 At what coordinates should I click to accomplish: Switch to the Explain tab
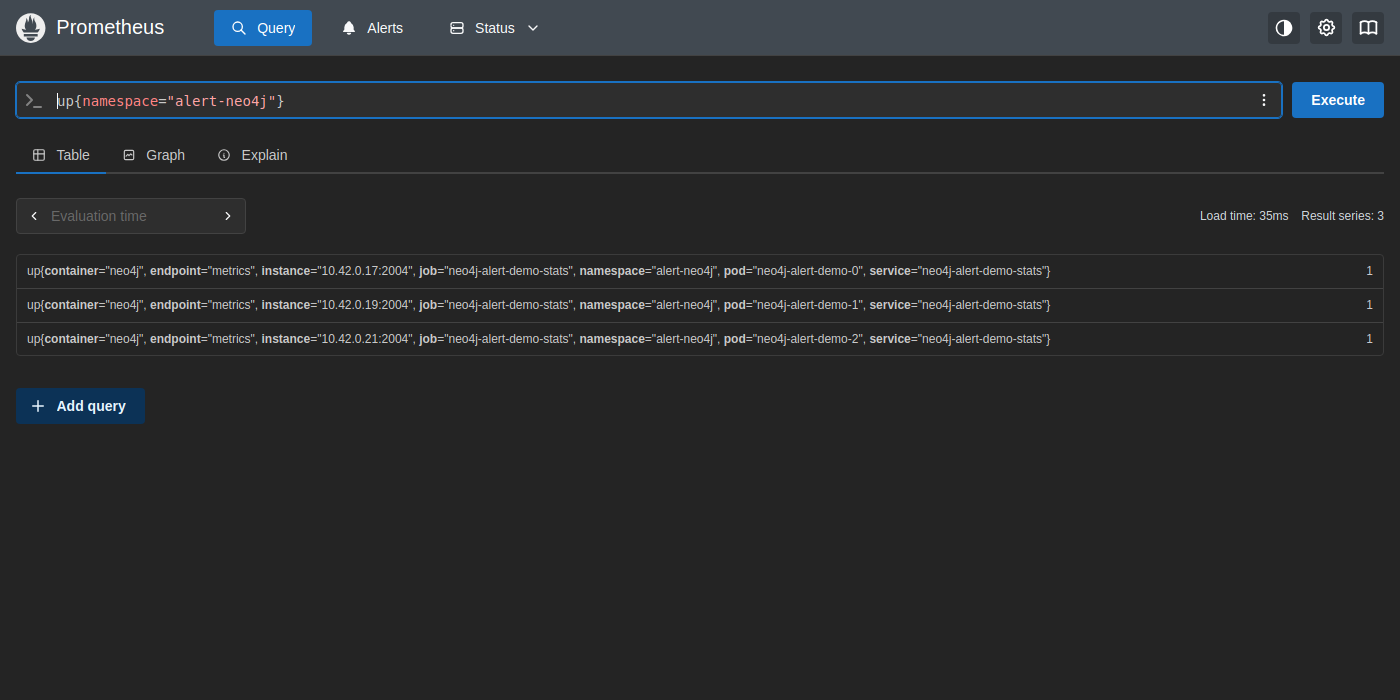click(253, 155)
